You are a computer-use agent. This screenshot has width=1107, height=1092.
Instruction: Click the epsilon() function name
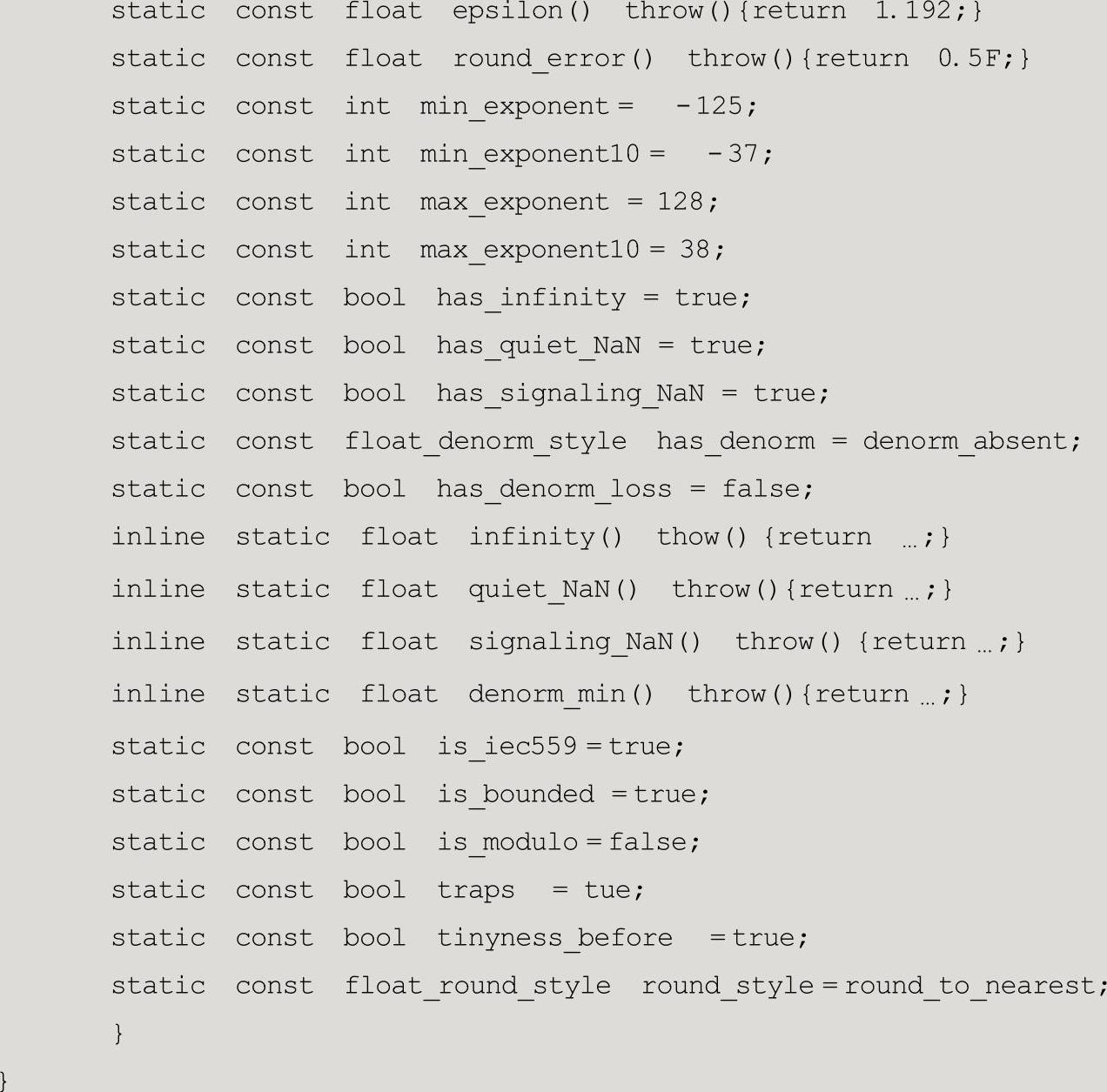click(521, 12)
